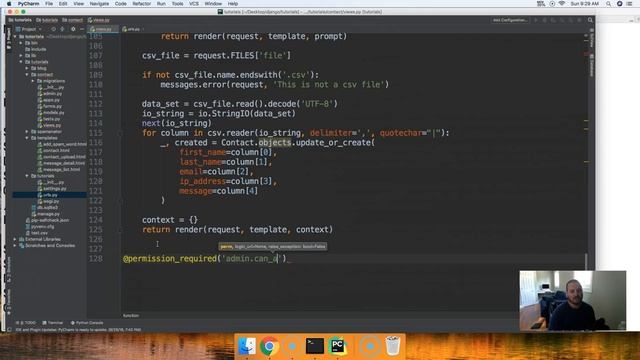The height and width of the screenshot is (360, 640).
Task: Expand External Libraries node arrow
Action: click(x=15, y=239)
